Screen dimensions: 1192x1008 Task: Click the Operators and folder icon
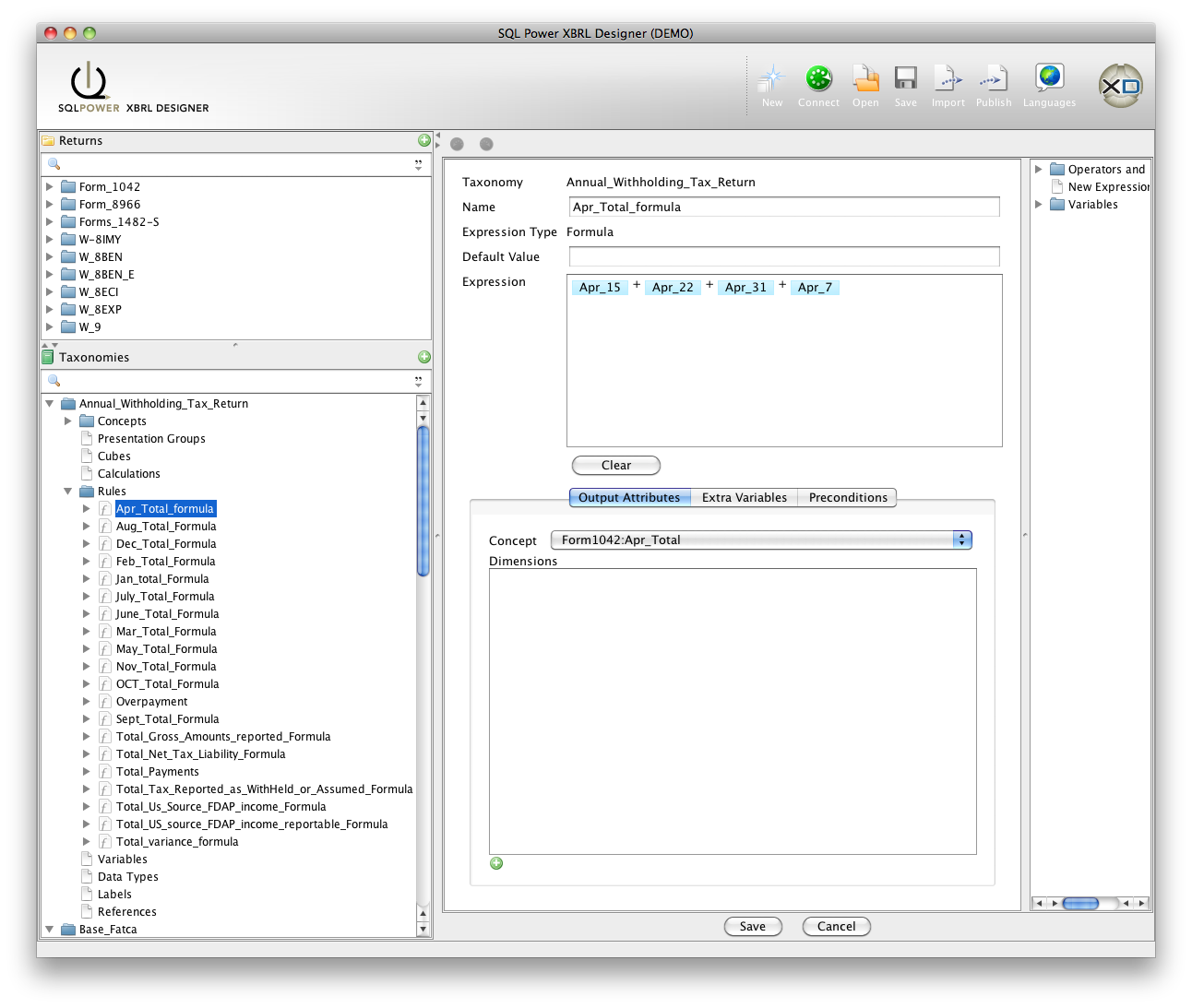click(1057, 169)
